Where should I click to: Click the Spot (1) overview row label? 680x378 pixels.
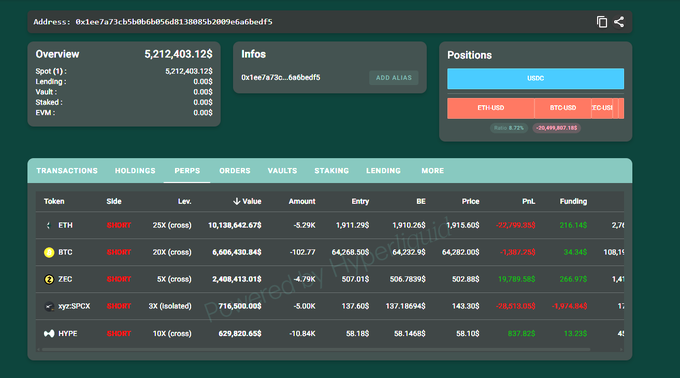pyautogui.click(x=51, y=71)
